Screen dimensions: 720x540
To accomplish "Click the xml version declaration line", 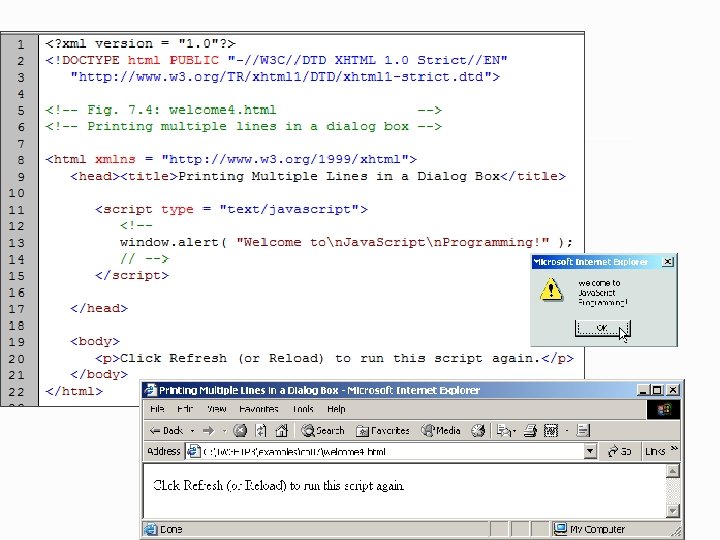I will tap(141, 44).
